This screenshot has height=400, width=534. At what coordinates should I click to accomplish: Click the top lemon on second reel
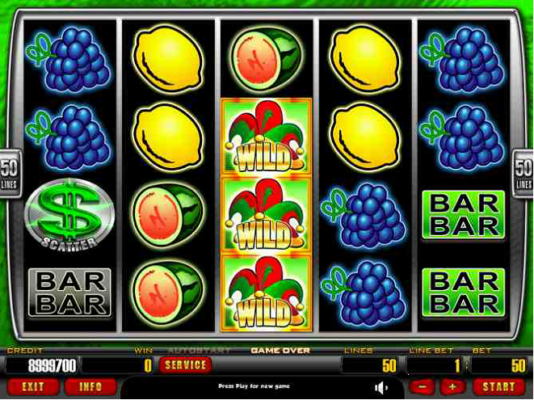168,59
